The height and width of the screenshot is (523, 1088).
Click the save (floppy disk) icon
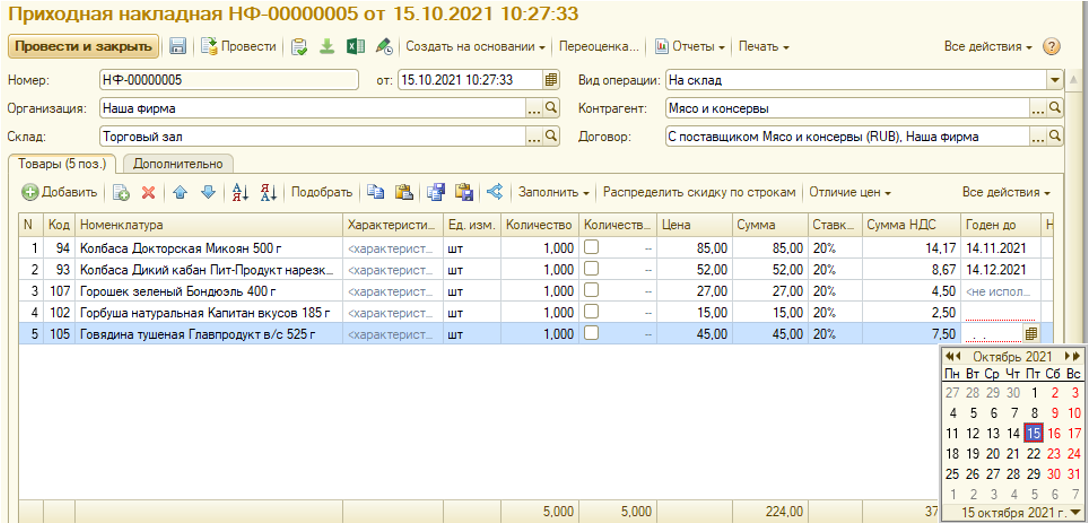pos(178,47)
